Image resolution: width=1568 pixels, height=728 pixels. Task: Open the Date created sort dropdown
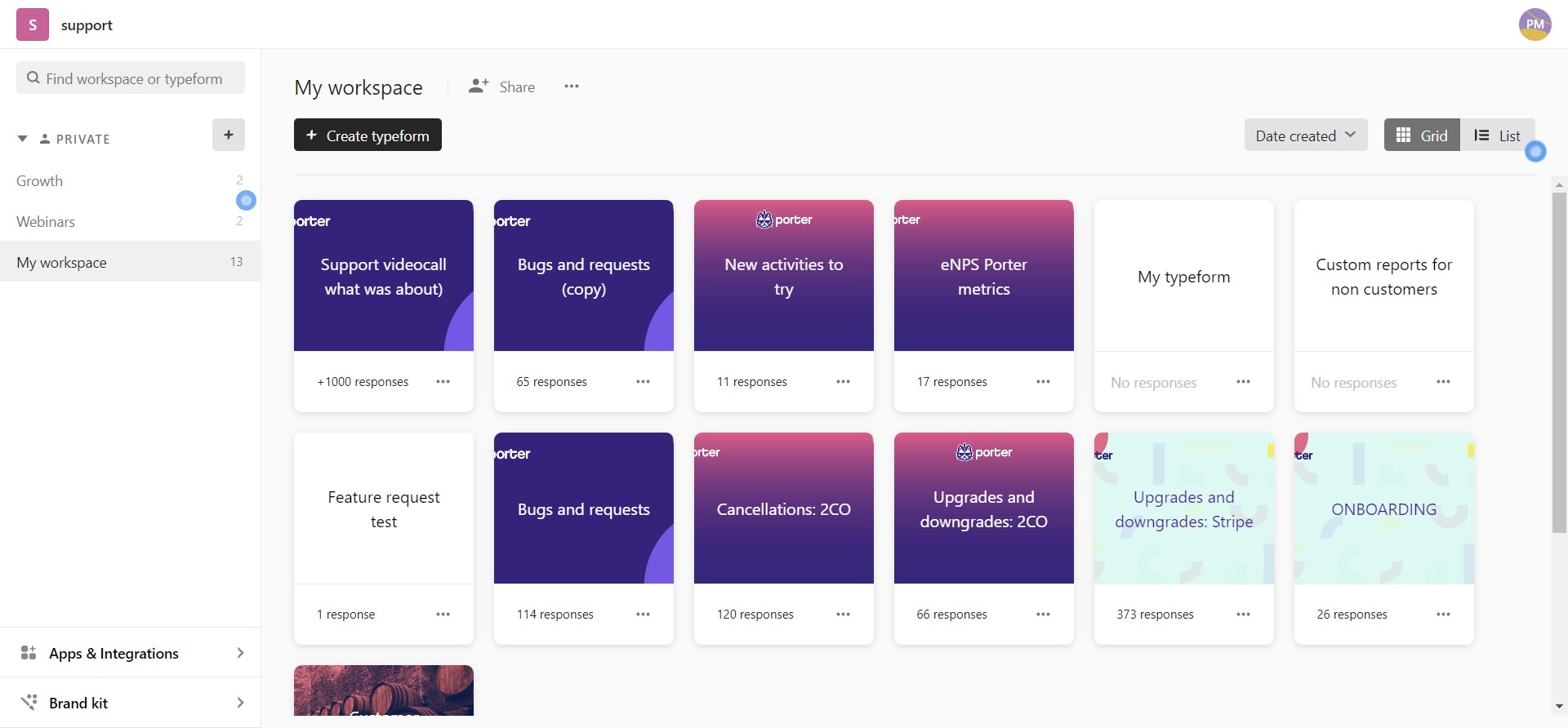point(1306,135)
